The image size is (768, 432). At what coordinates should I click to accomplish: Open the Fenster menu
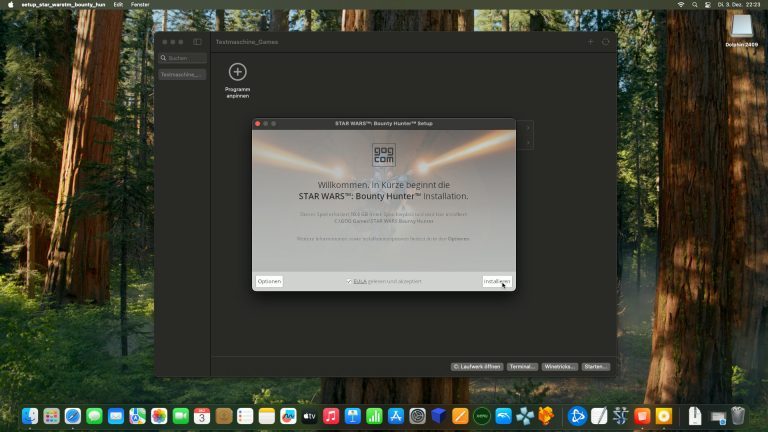pyautogui.click(x=140, y=4)
